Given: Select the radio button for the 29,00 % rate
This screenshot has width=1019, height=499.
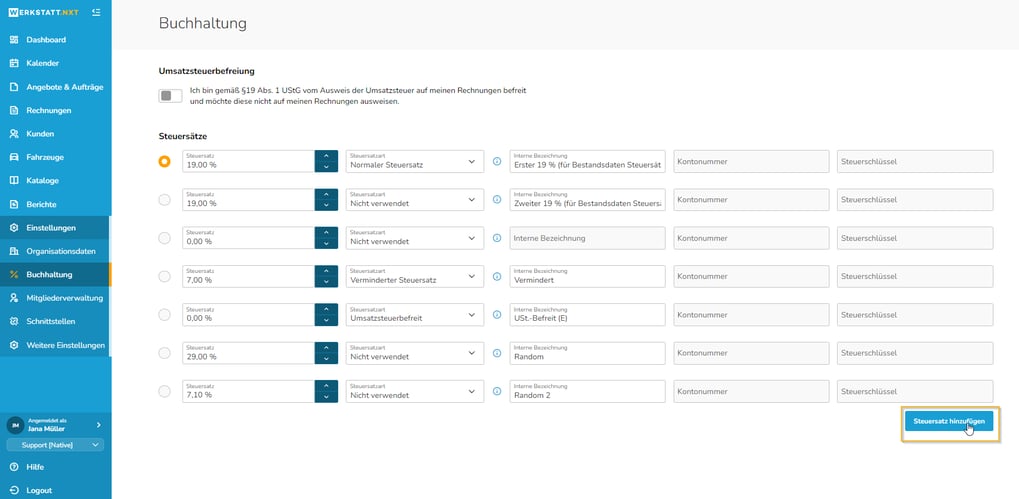Looking at the screenshot, I should [x=165, y=353].
